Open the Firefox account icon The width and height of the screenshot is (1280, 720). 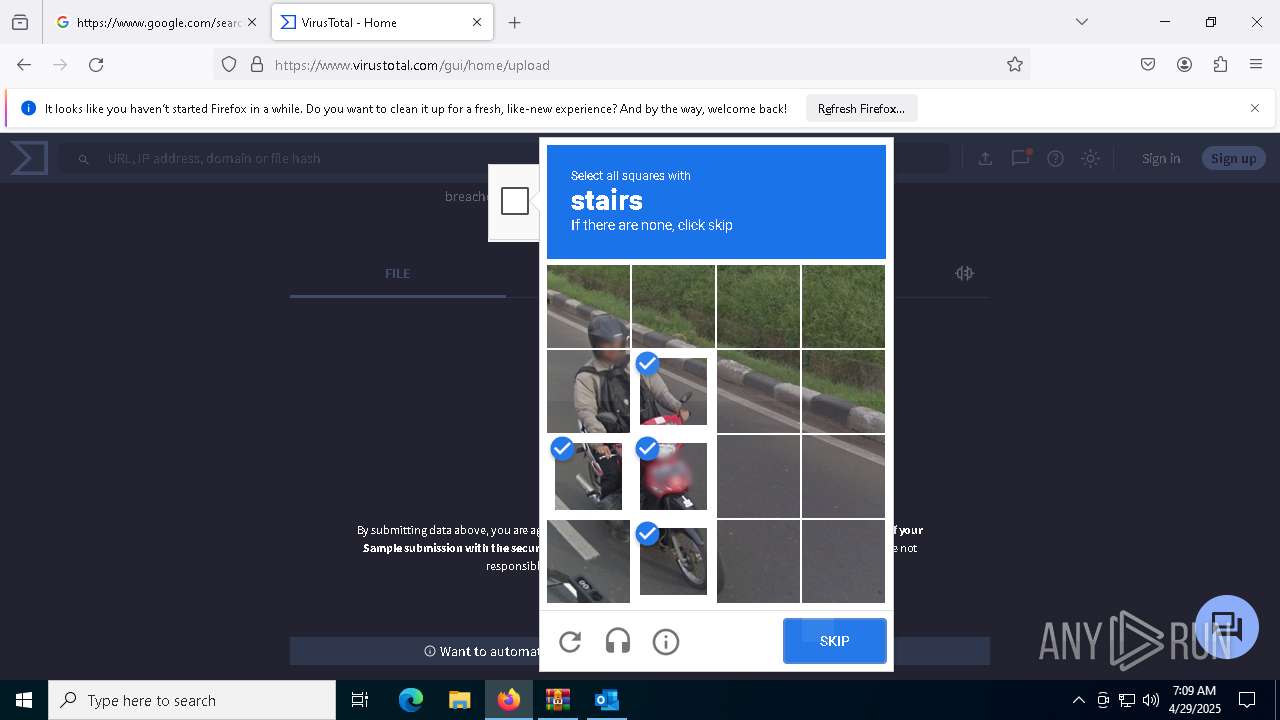point(1184,64)
